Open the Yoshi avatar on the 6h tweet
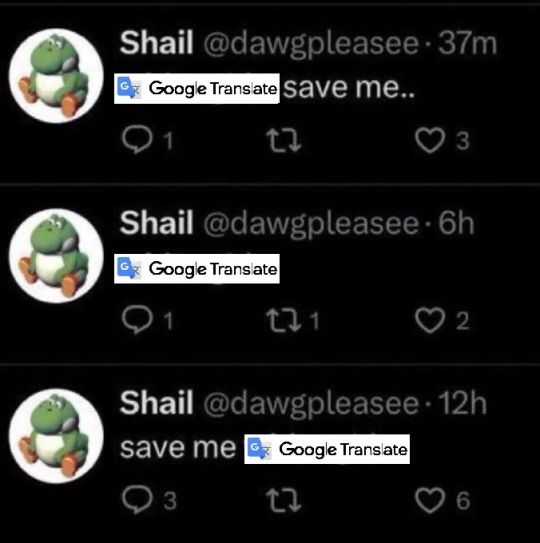Viewport: 540px width, 543px height. pos(56,256)
